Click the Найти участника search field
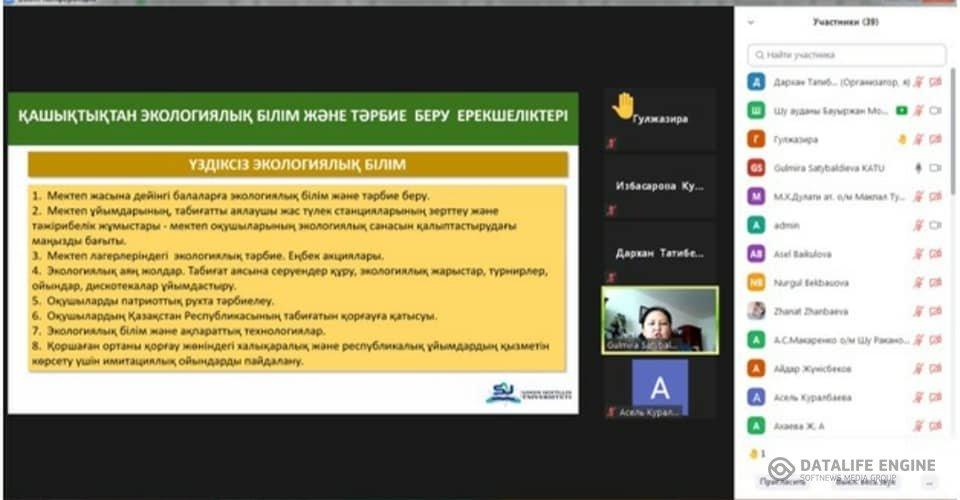The height and width of the screenshot is (500, 960). pos(846,55)
